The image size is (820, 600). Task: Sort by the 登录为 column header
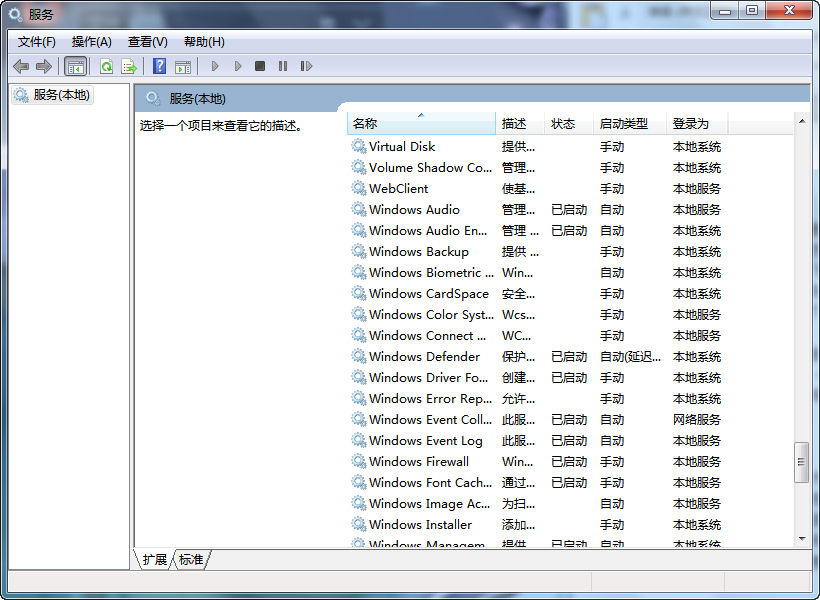click(x=697, y=123)
